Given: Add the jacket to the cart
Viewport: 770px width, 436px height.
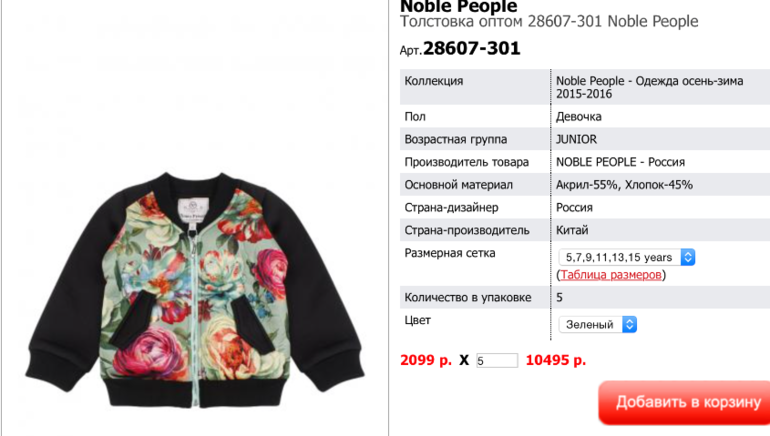Looking at the screenshot, I should click(684, 402).
